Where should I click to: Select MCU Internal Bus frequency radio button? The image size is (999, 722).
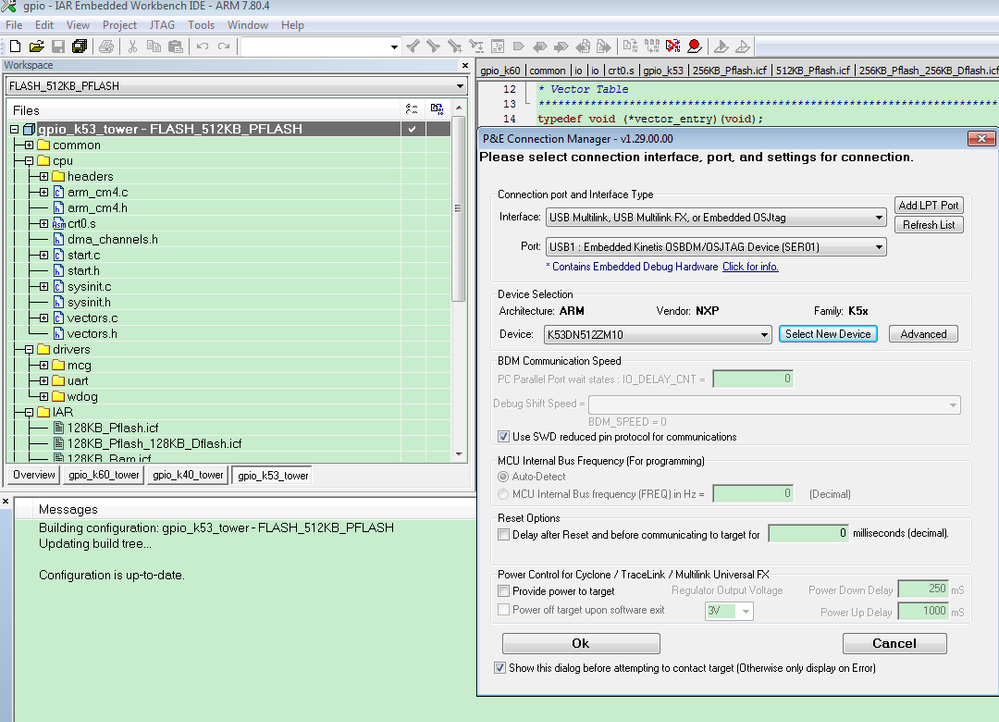tap(503, 494)
